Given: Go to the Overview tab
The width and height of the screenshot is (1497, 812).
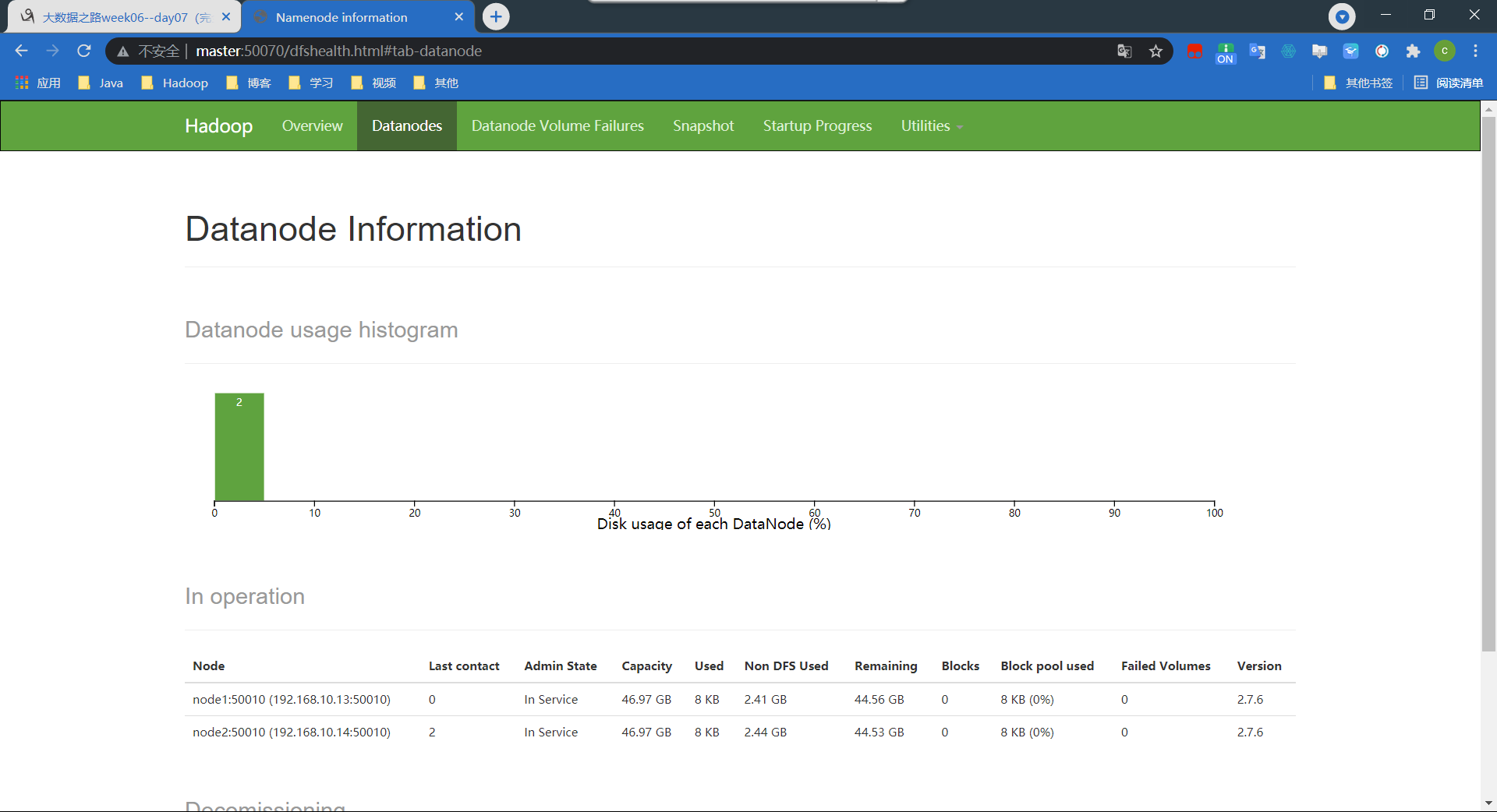Looking at the screenshot, I should pos(312,125).
